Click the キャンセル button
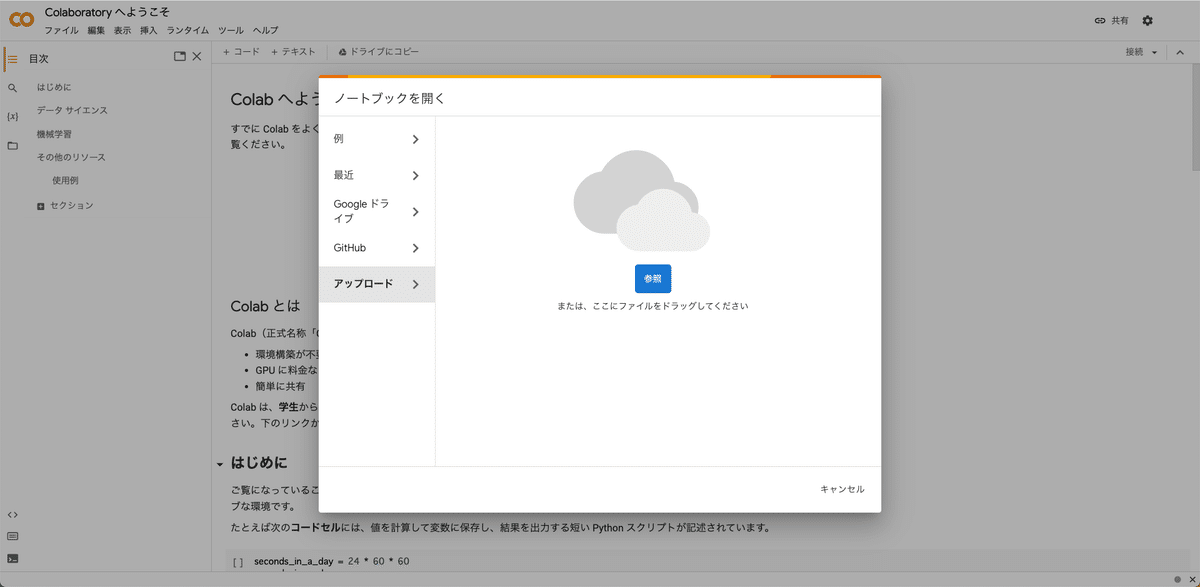The image size is (1200, 587). click(842, 489)
